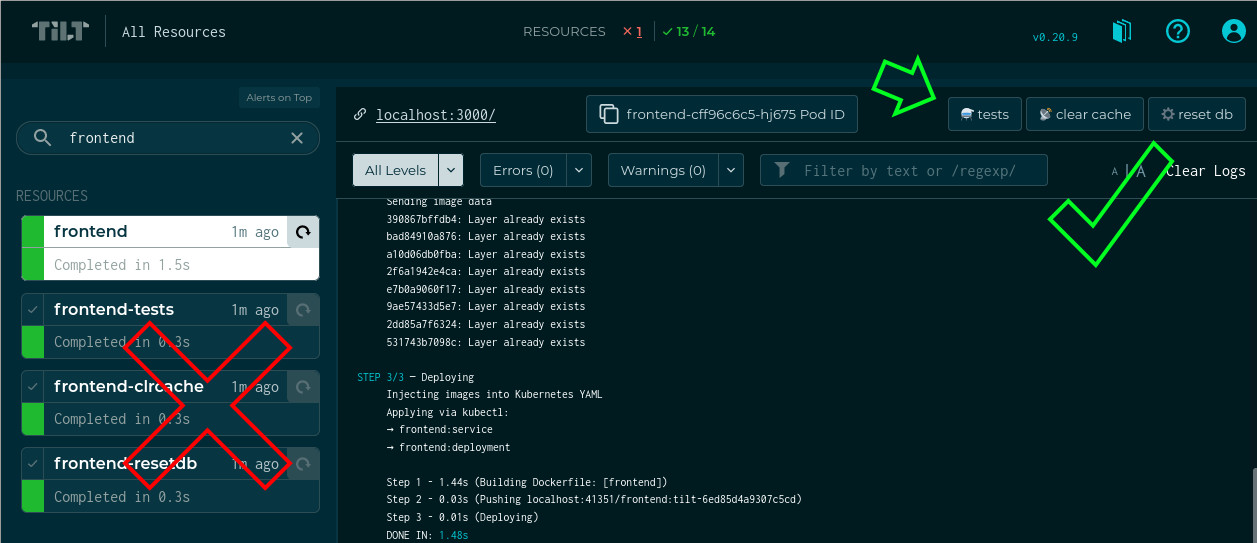Click log line '2dd85a7f6324: Layer already exists'

[486, 324]
